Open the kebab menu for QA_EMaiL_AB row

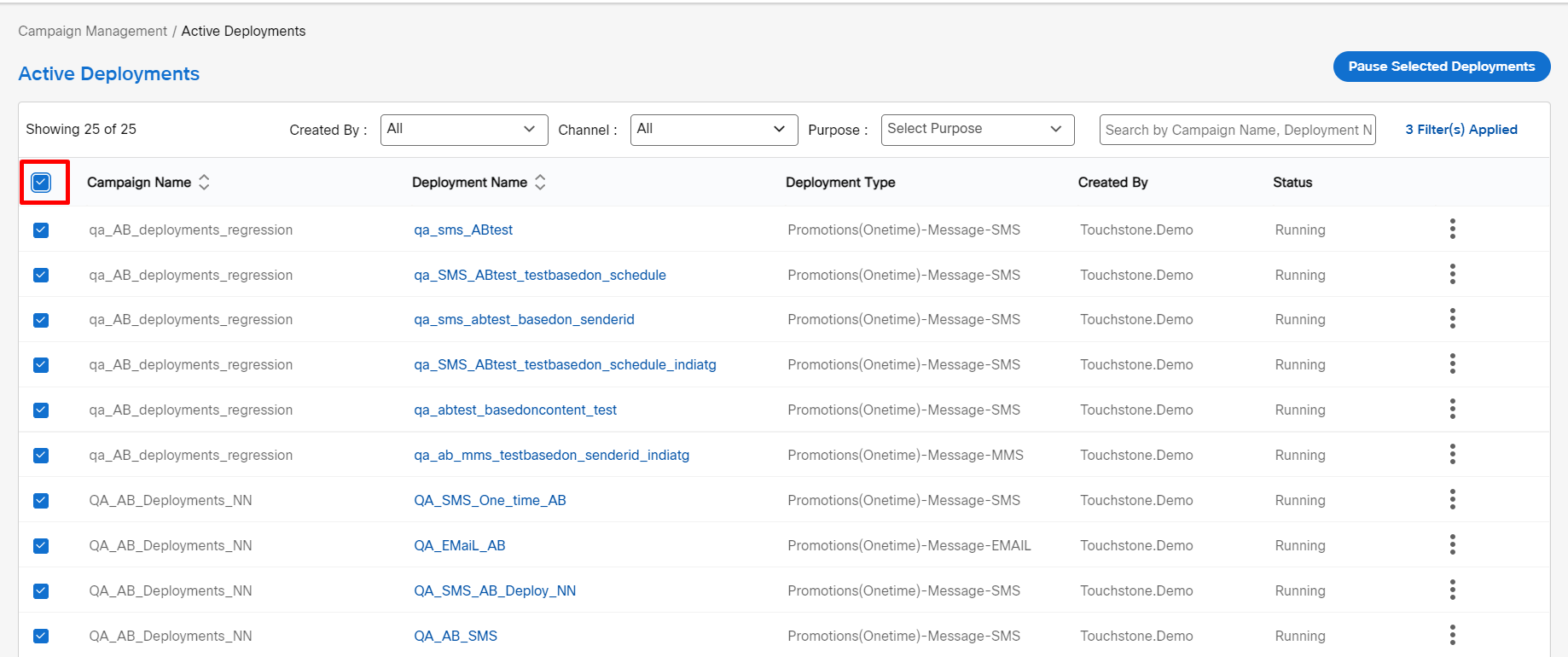[1452, 544]
